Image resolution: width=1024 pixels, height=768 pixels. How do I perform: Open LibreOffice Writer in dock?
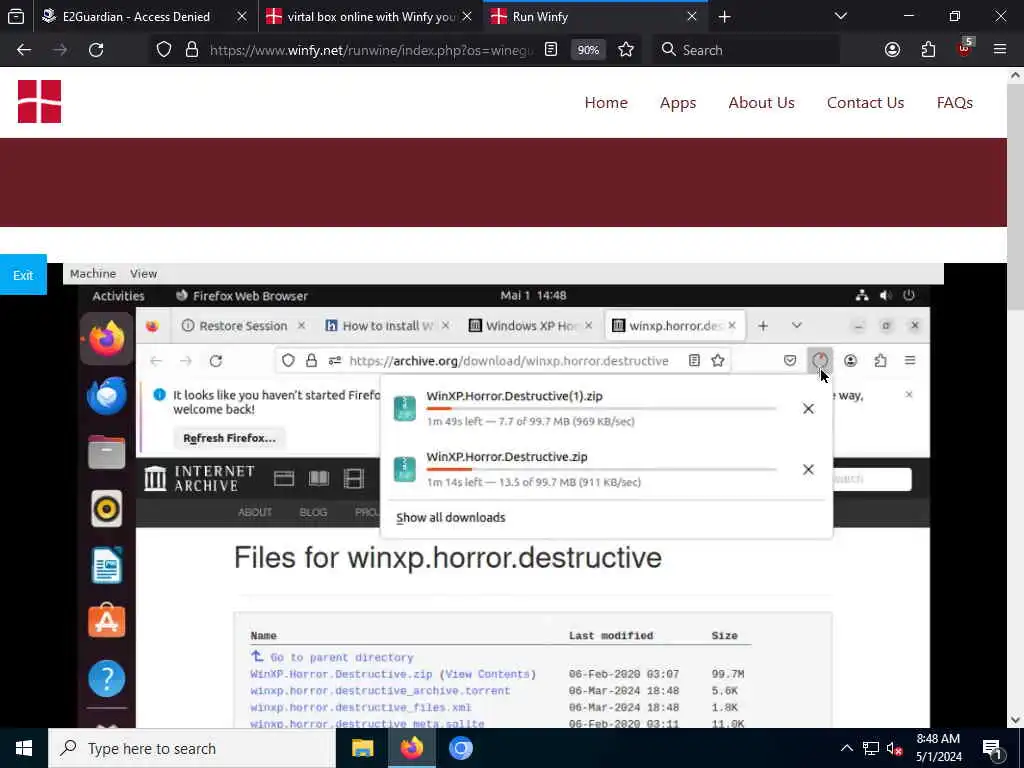pos(106,565)
